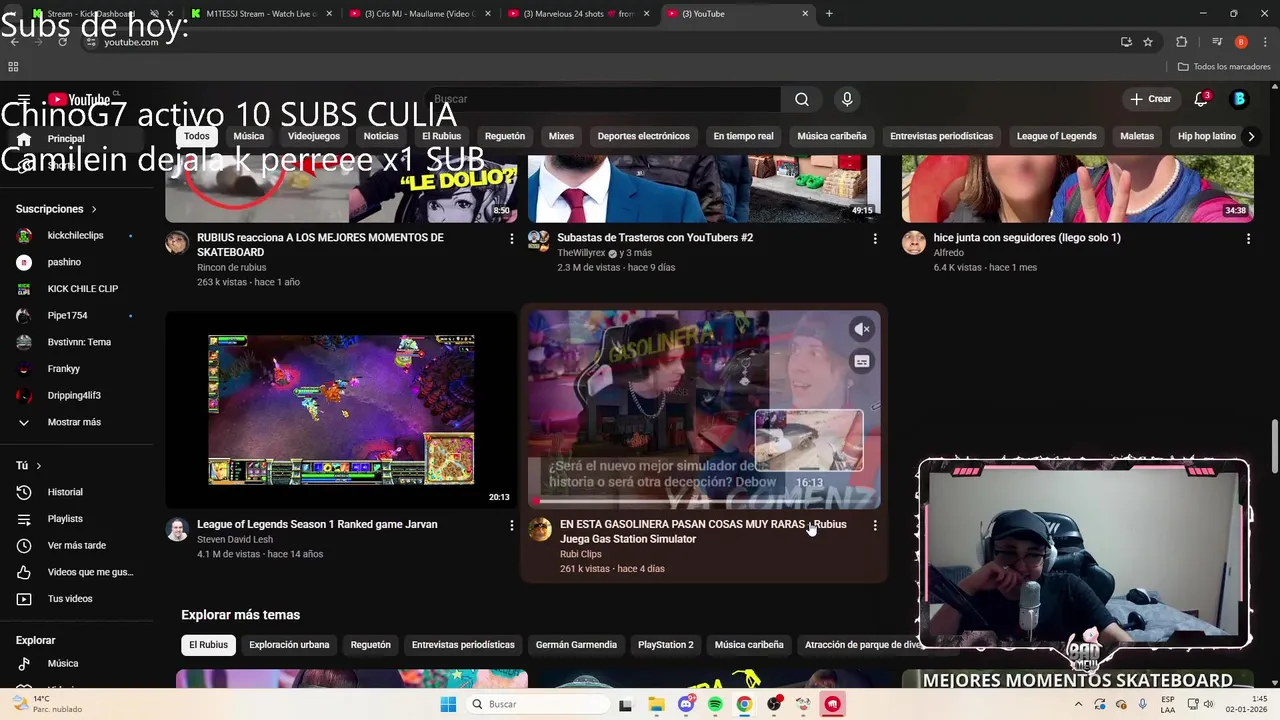Open the Windows Start menu
The image size is (1280, 720).
tap(448, 704)
